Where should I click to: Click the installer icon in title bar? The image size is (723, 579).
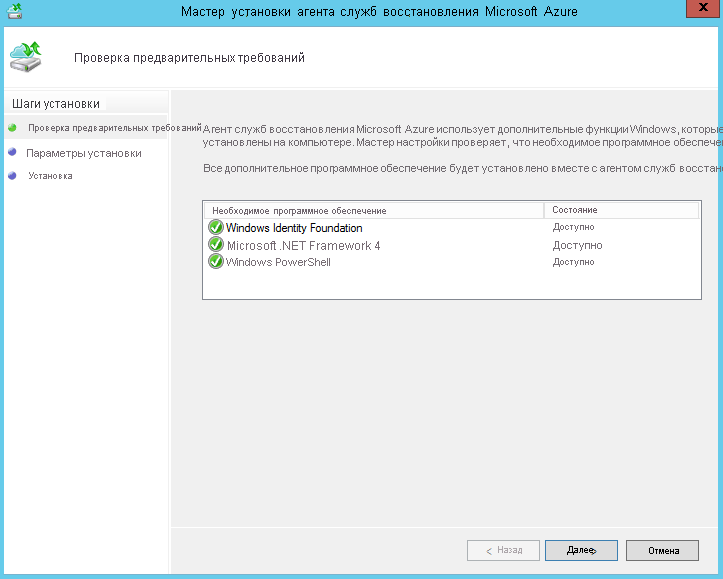click(14, 11)
